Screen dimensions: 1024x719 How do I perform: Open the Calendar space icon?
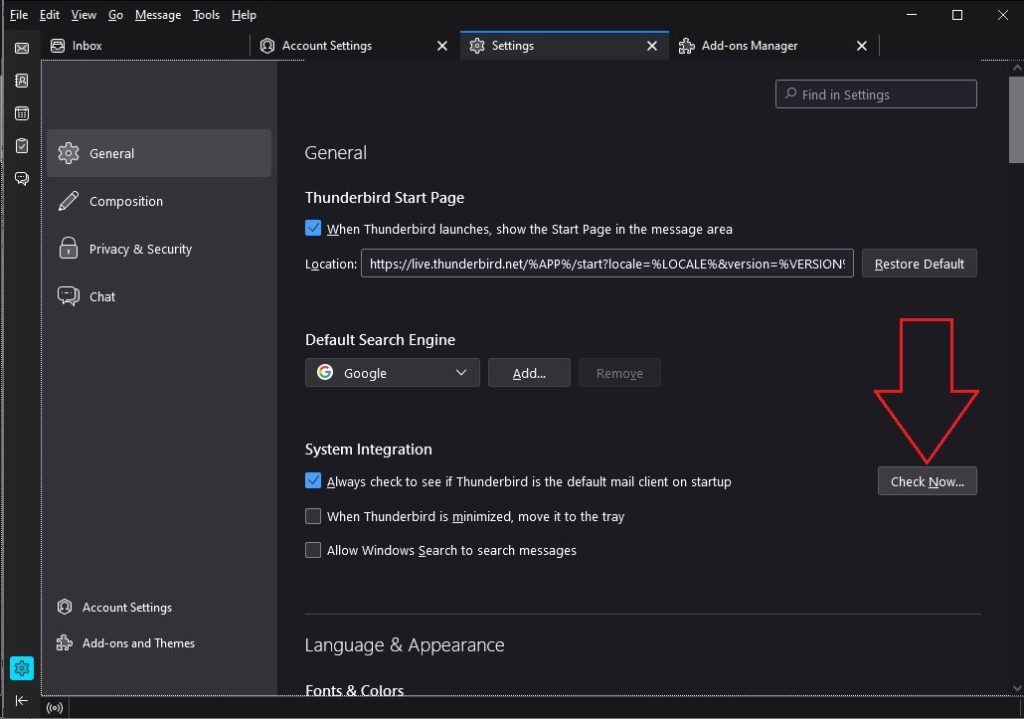pos(21,114)
